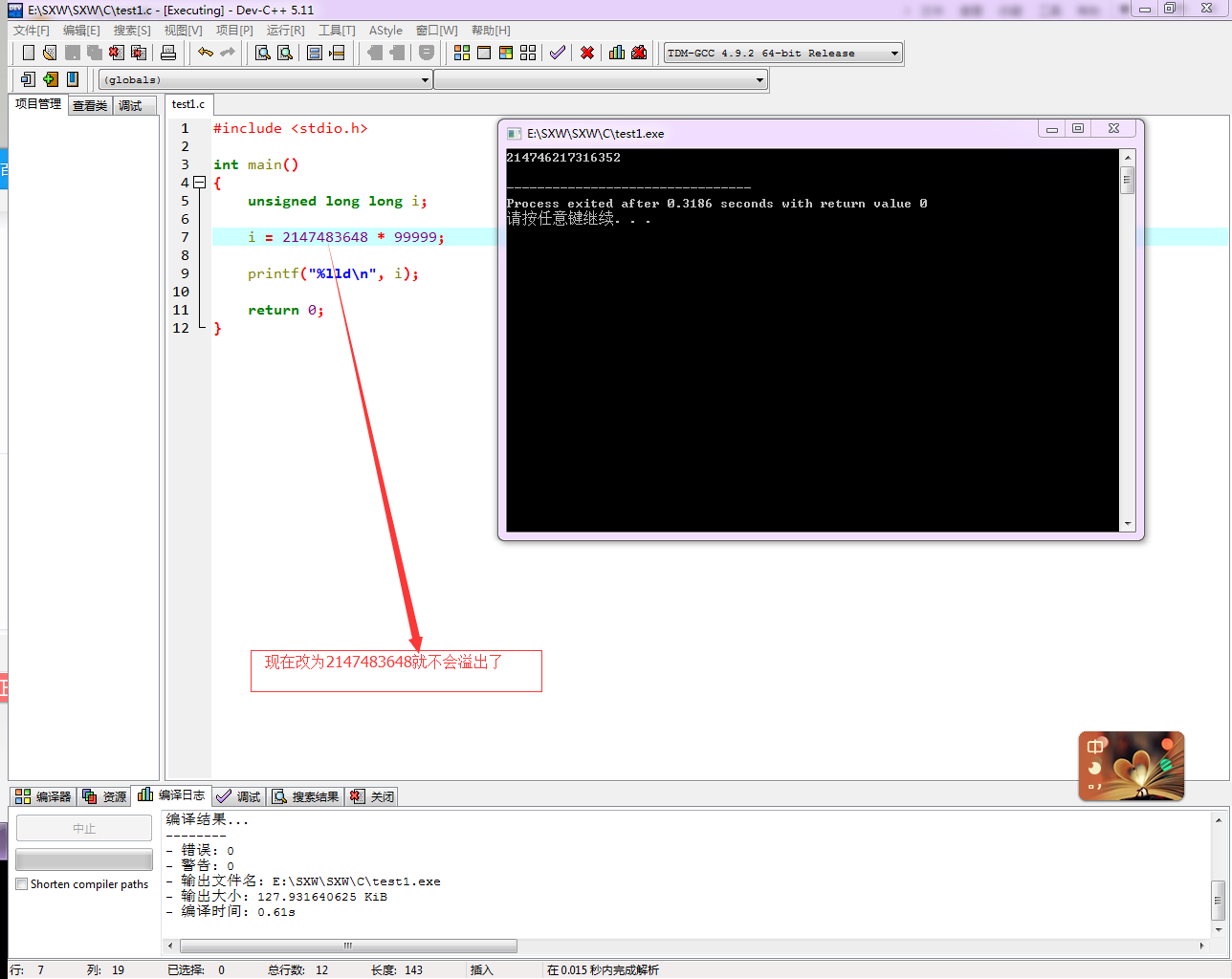The image size is (1232, 979).
Task: Click the '#include <stdio.h>' code line
Action: (291, 128)
